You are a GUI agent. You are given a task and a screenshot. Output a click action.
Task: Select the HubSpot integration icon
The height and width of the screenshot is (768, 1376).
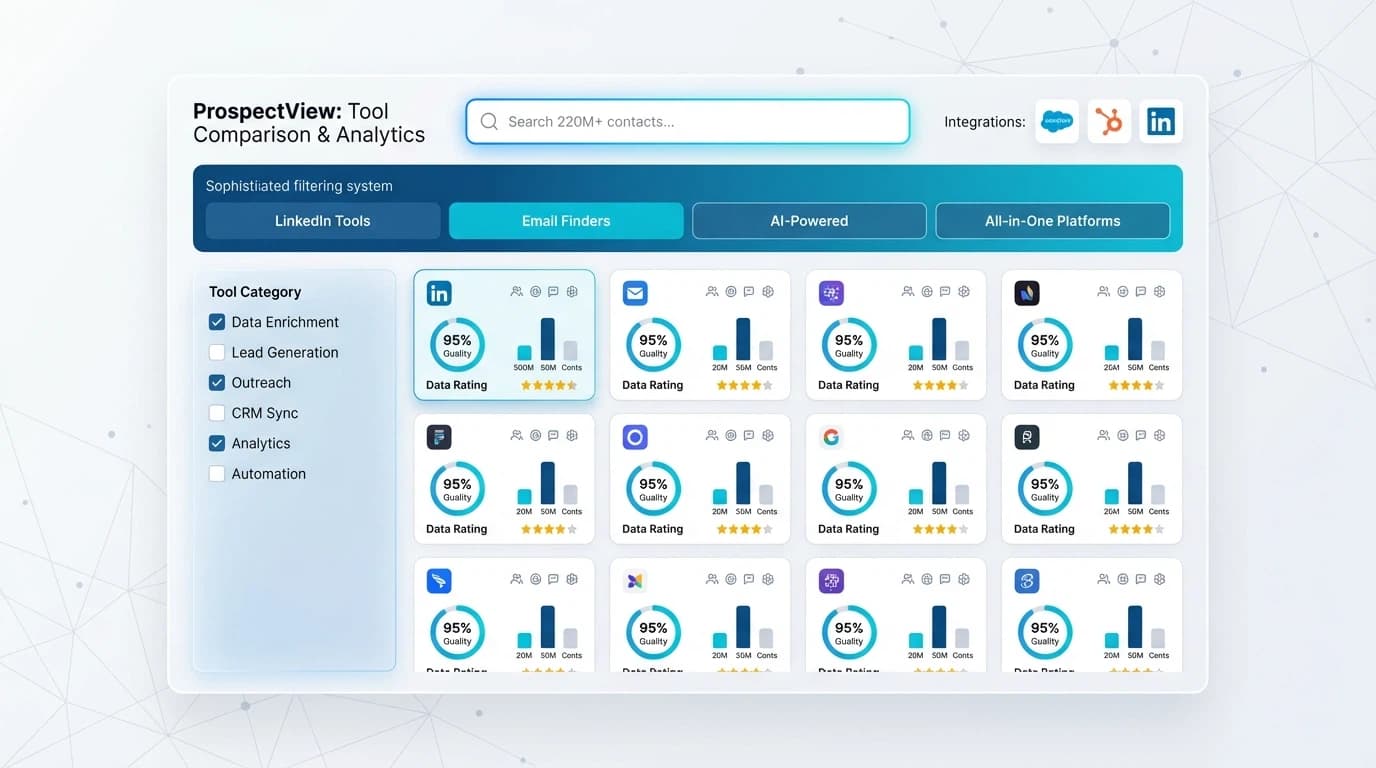click(x=1109, y=121)
